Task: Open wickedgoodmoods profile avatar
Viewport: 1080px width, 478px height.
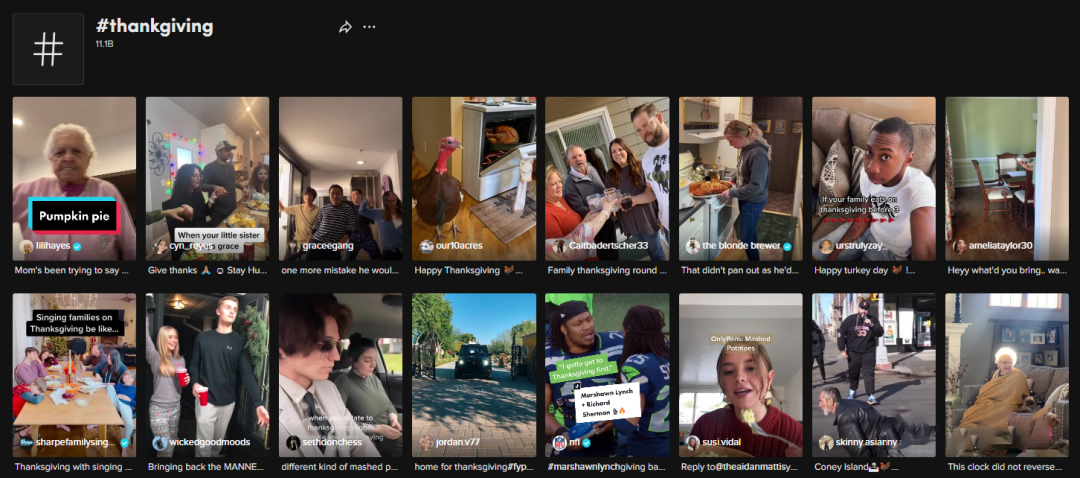Action: [160, 443]
